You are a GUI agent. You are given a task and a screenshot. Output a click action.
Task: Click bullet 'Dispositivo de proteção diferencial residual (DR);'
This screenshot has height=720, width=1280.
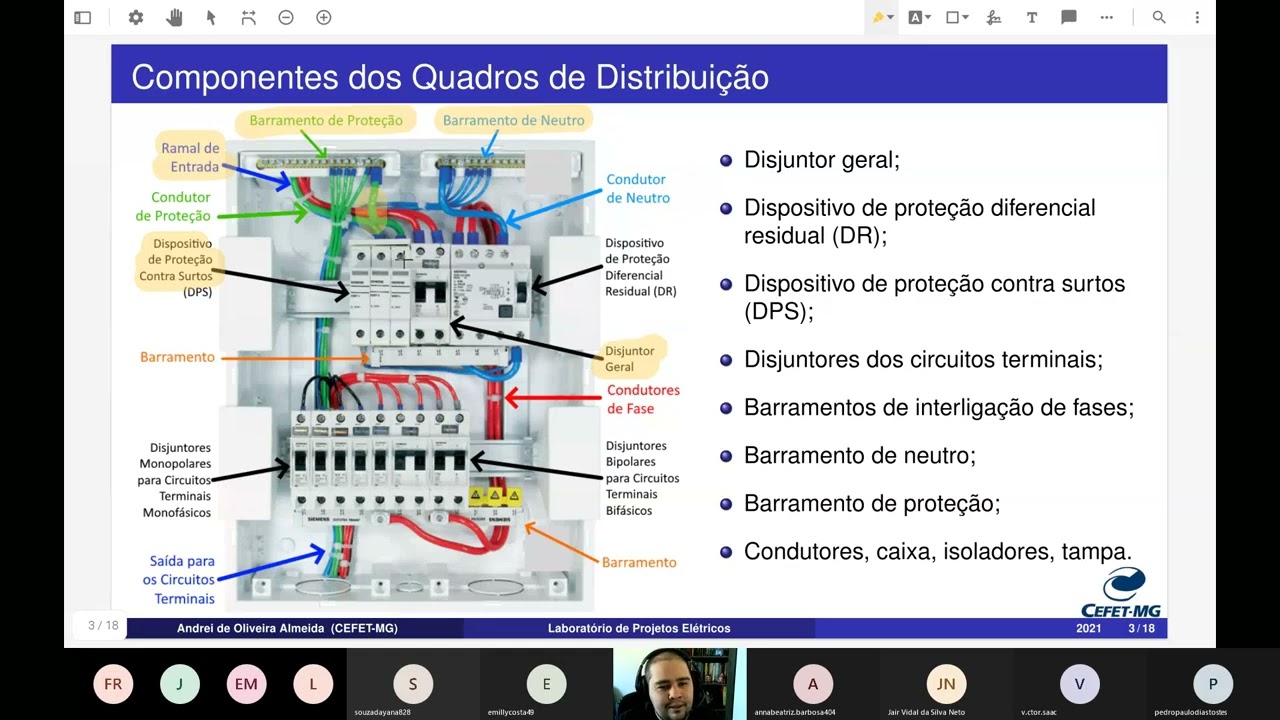click(x=920, y=221)
